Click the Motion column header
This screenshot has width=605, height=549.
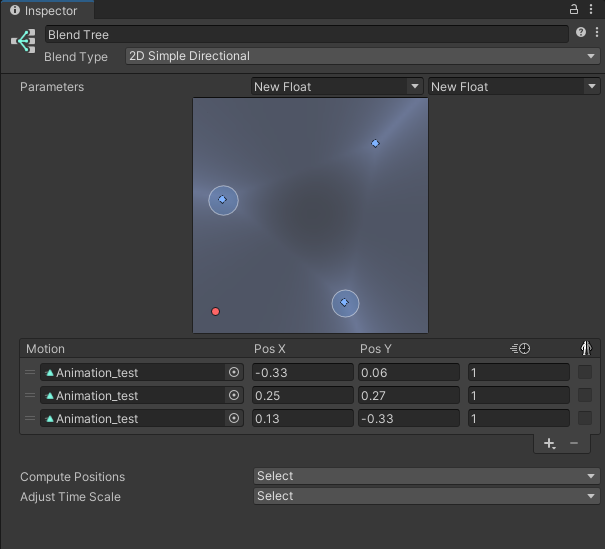(x=45, y=349)
